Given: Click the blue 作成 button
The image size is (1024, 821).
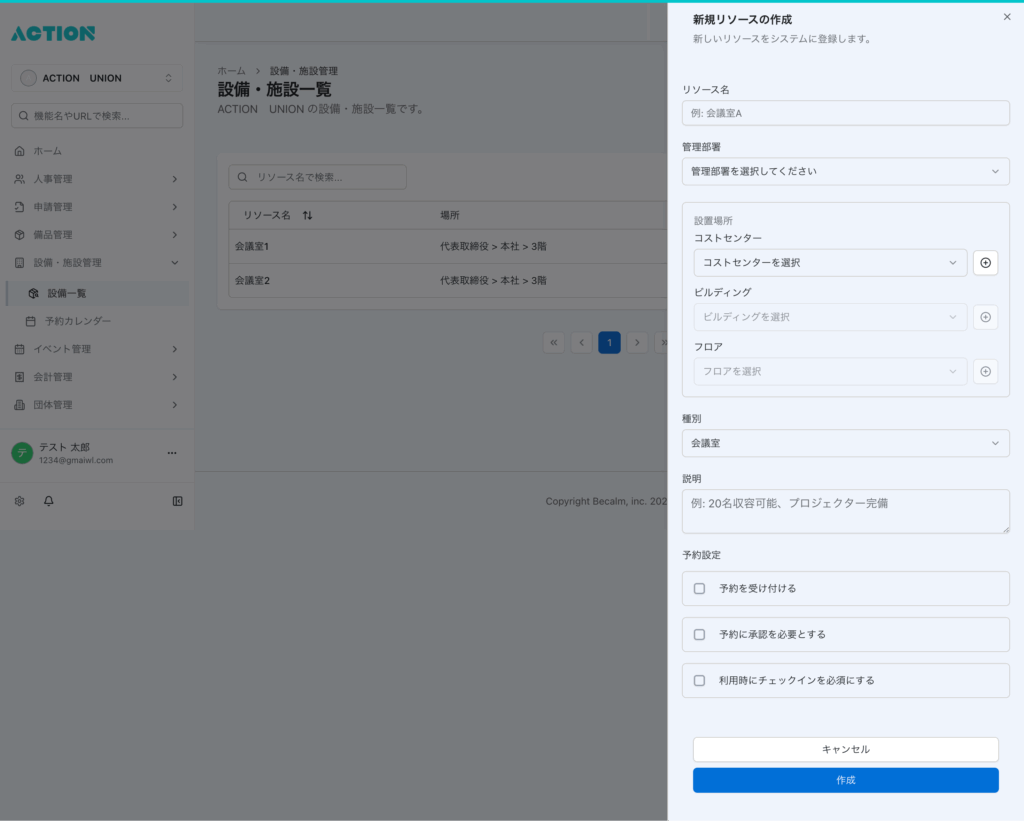Looking at the screenshot, I should click(845, 780).
